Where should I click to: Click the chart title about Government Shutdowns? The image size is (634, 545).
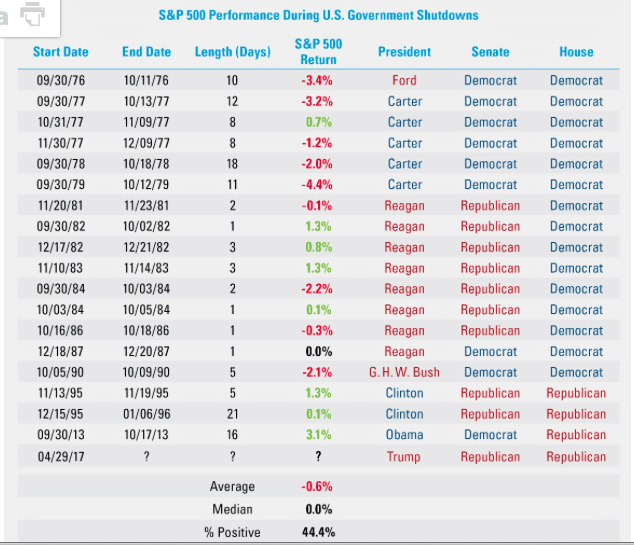[x=318, y=16]
